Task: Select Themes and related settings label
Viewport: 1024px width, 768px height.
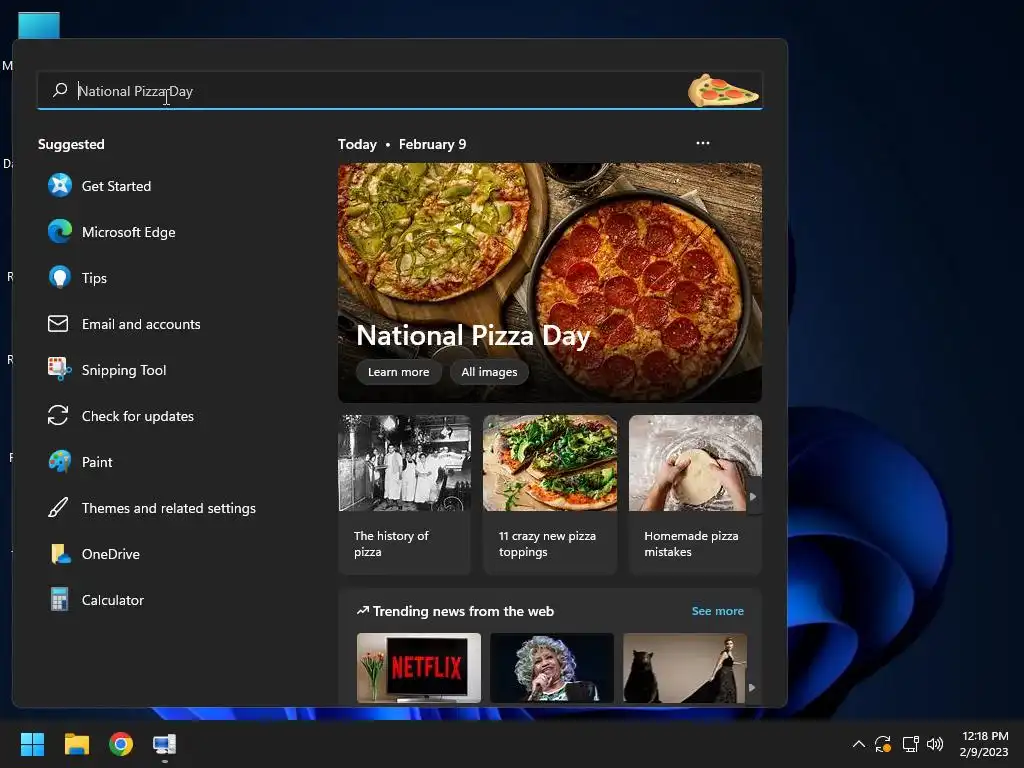Action: (x=168, y=508)
